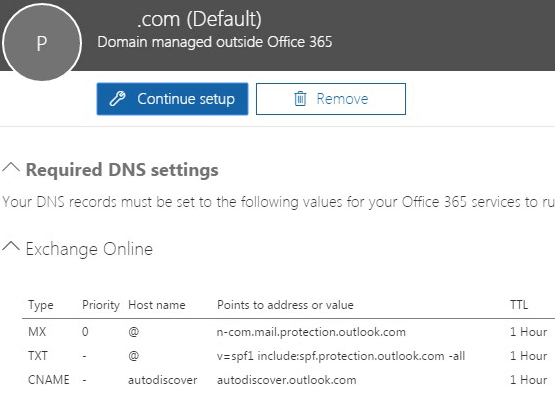Viewport: 555px width, 394px height.
Task: Select the autodiscover.outlook.com CNAME value
Action: [287, 380]
